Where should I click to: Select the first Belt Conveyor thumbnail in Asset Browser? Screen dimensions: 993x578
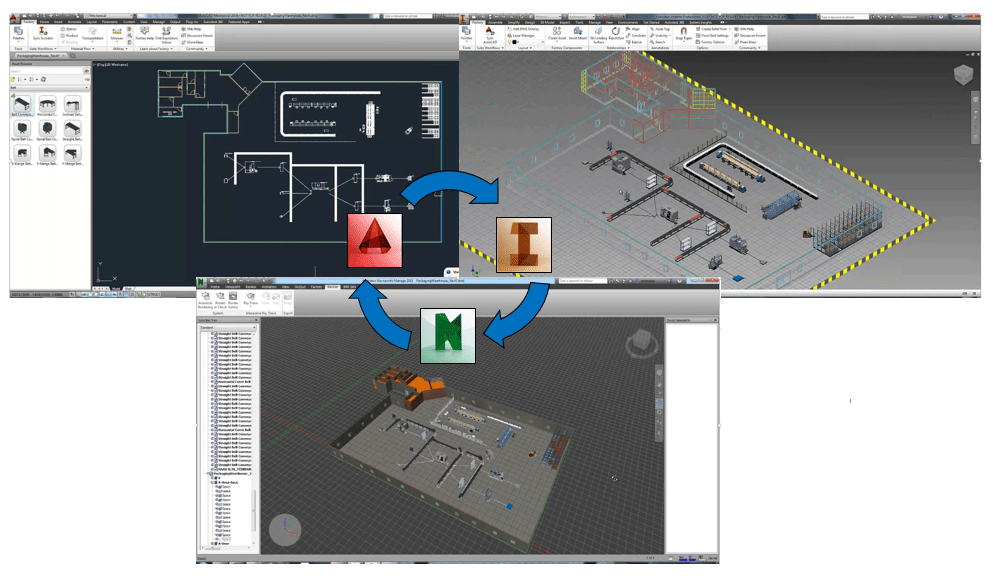click(22, 105)
